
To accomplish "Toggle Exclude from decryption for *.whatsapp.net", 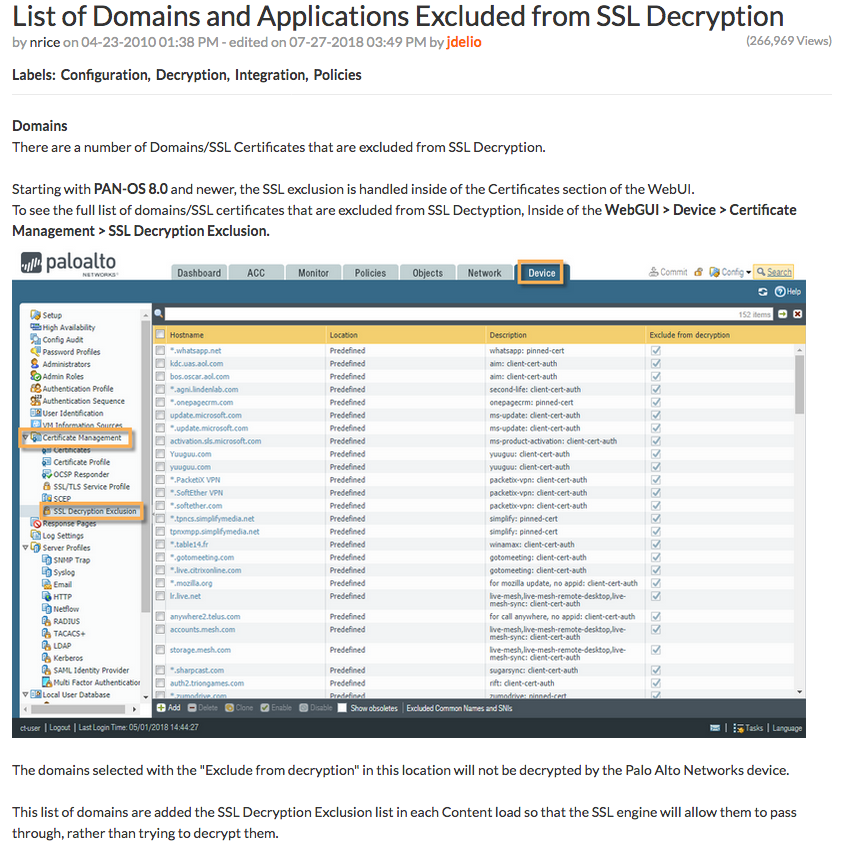I will (656, 351).
